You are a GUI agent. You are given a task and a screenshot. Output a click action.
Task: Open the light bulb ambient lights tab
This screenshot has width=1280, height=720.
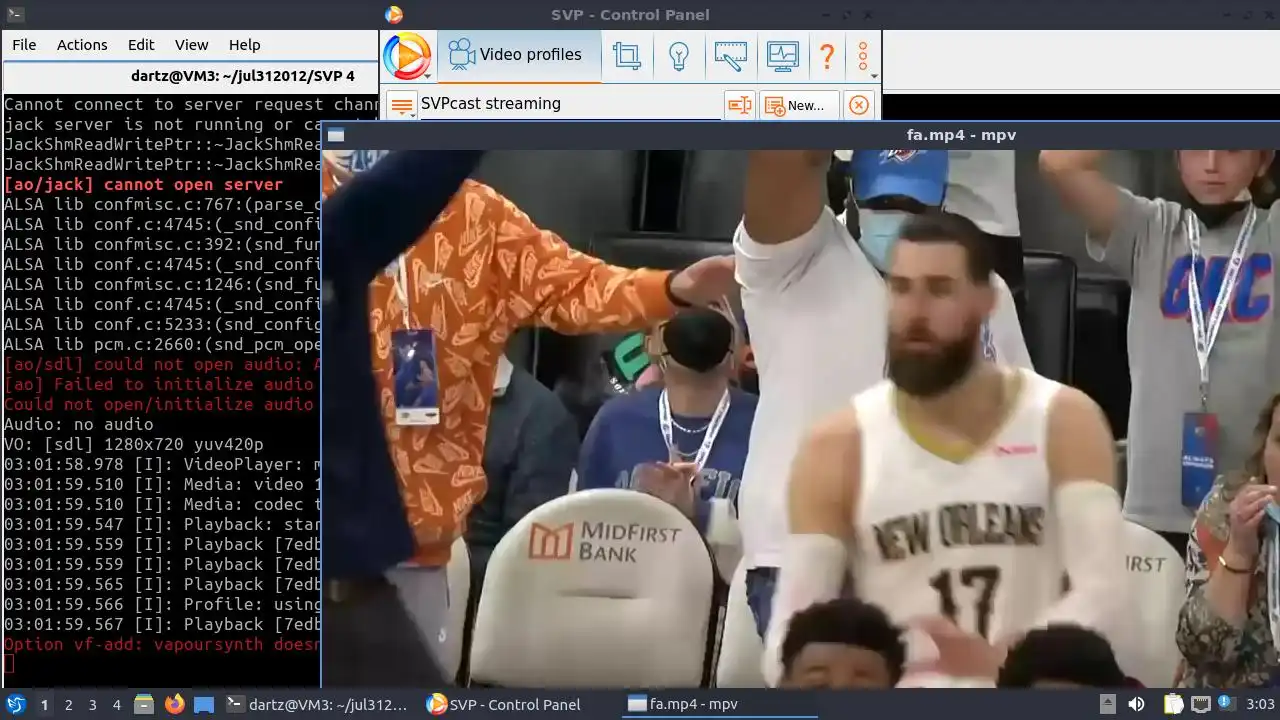coord(679,55)
